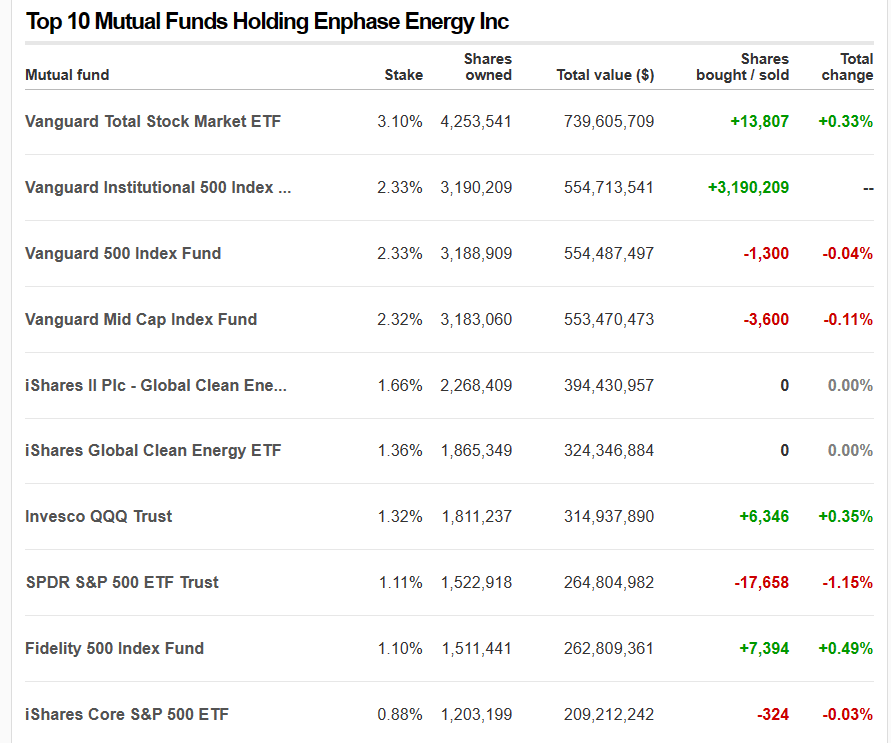
Task: Click the 0.88% stake value
Action: (x=399, y=714)
